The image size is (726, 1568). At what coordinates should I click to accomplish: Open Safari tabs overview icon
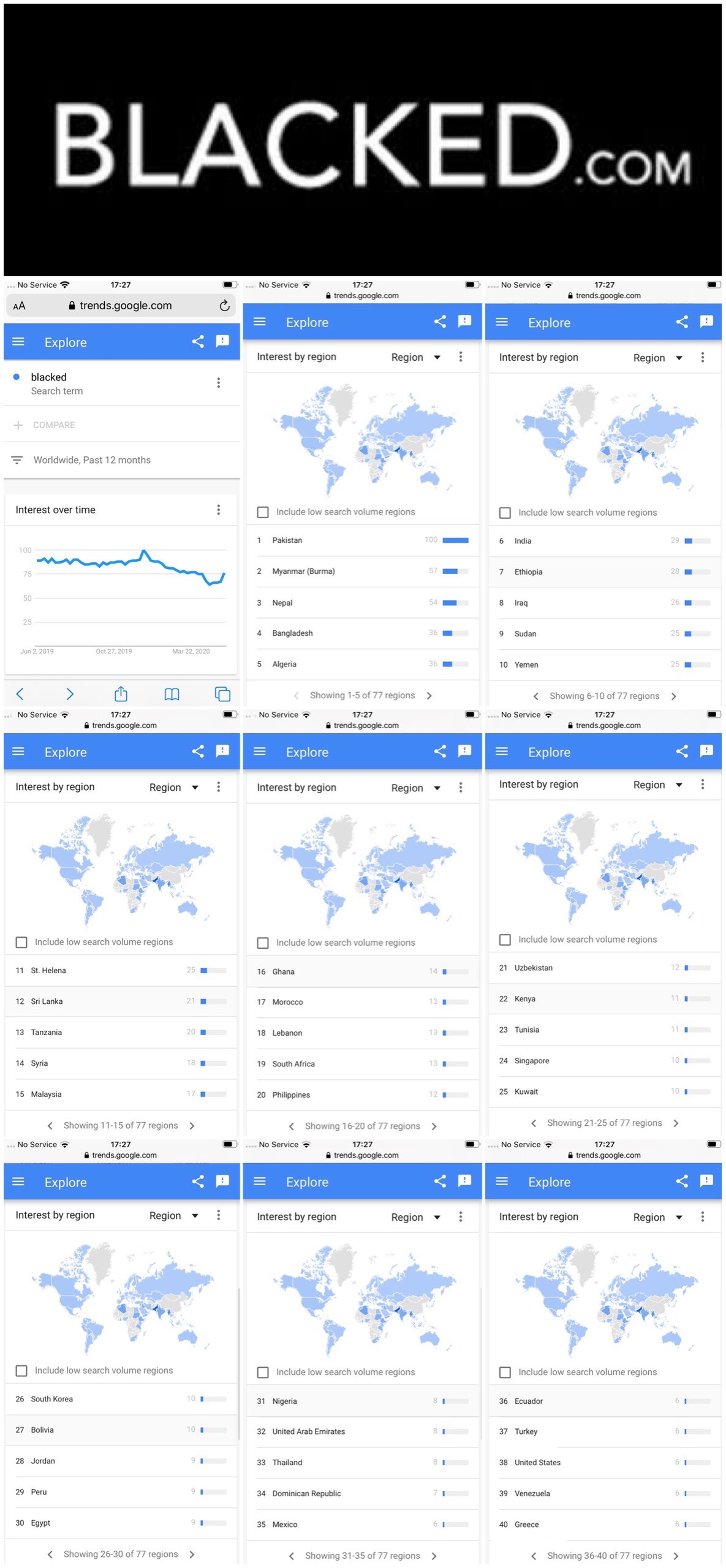point(222,694)
